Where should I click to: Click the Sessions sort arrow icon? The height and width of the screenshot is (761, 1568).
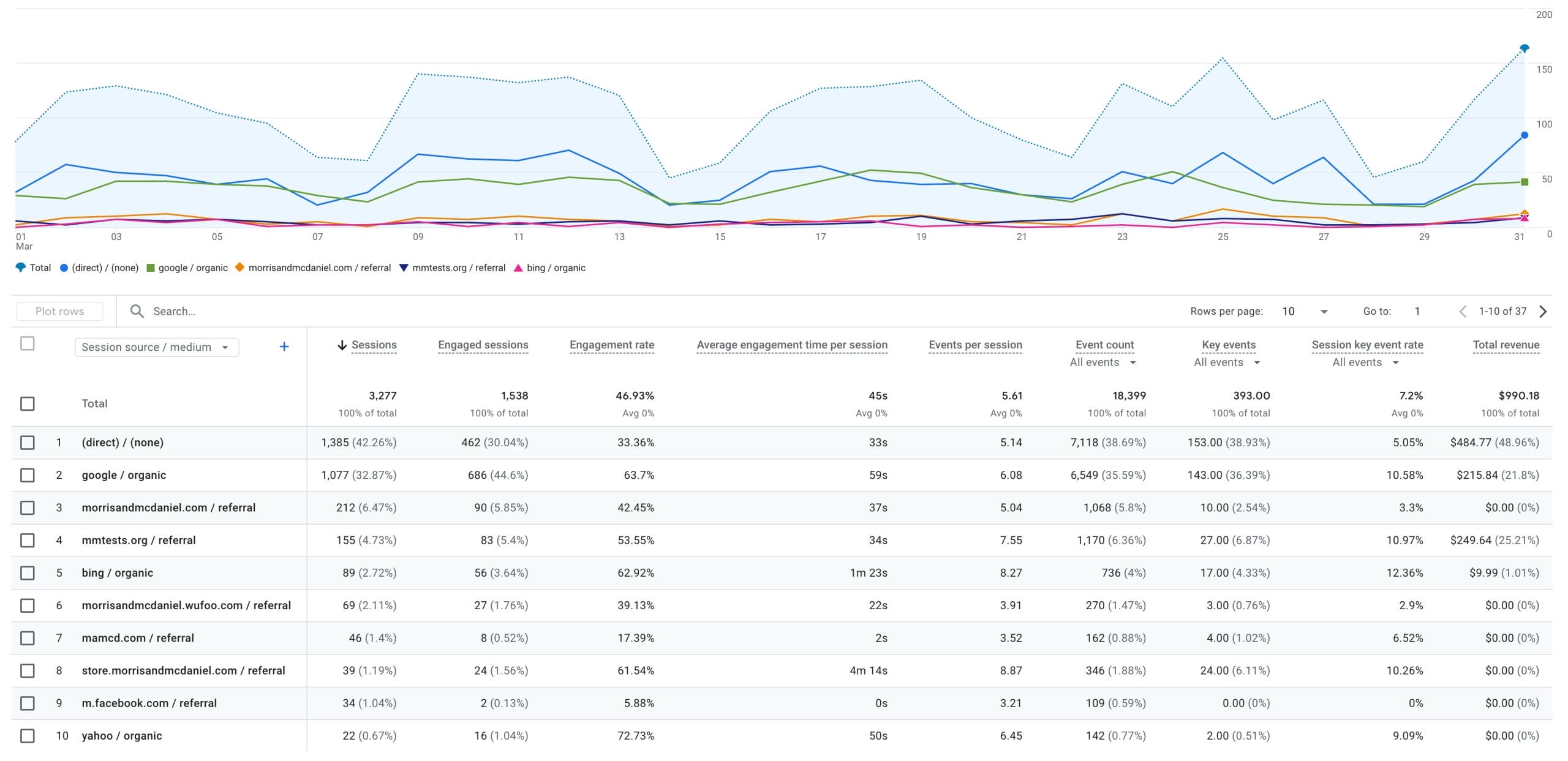[342, 345]
